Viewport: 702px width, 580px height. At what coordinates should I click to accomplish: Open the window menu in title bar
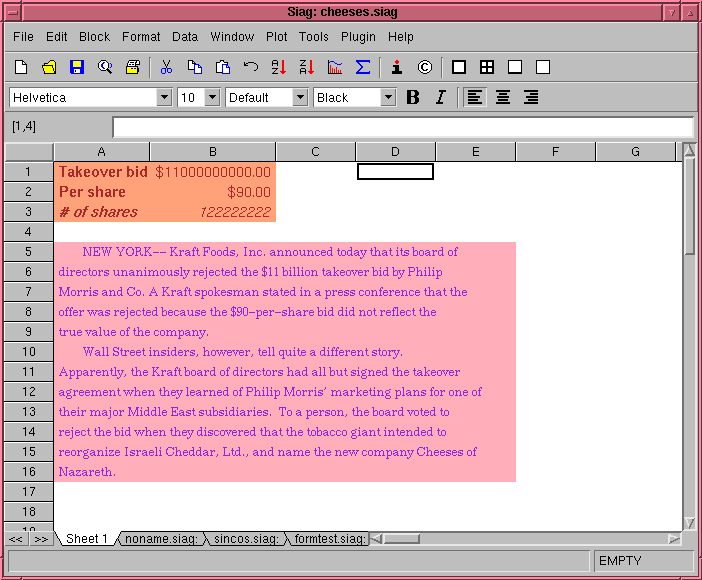(13, 12)
